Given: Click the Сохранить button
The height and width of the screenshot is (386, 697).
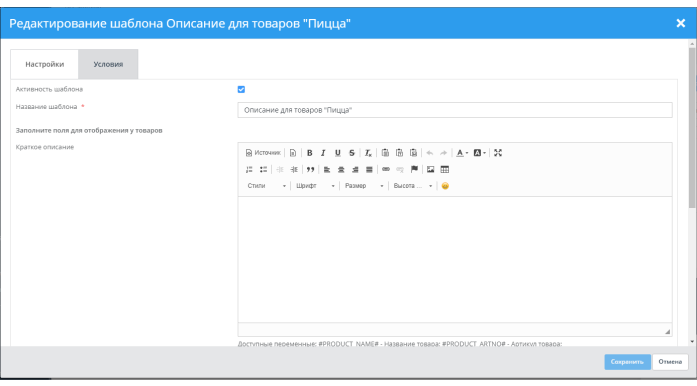Looking at the screenshot, I should coord(627,362).
